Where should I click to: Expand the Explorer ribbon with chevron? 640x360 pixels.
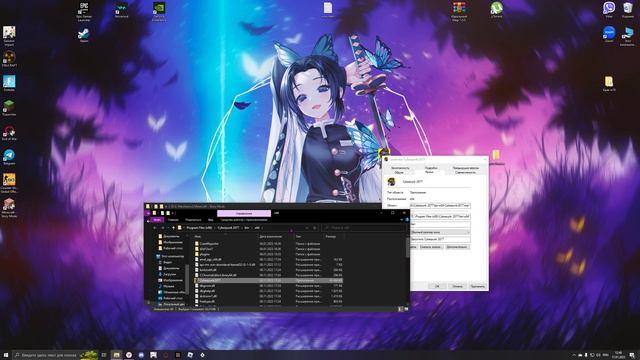point(401,220)
